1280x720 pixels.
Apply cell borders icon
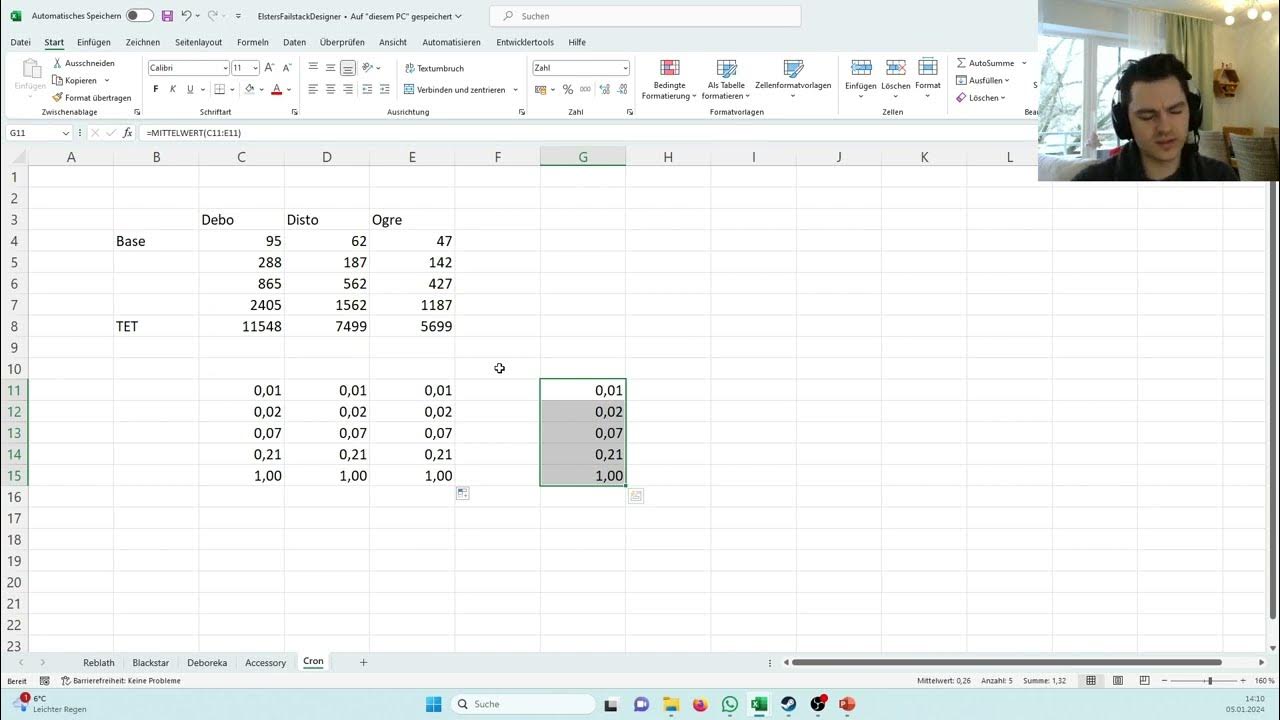point(218,89)
